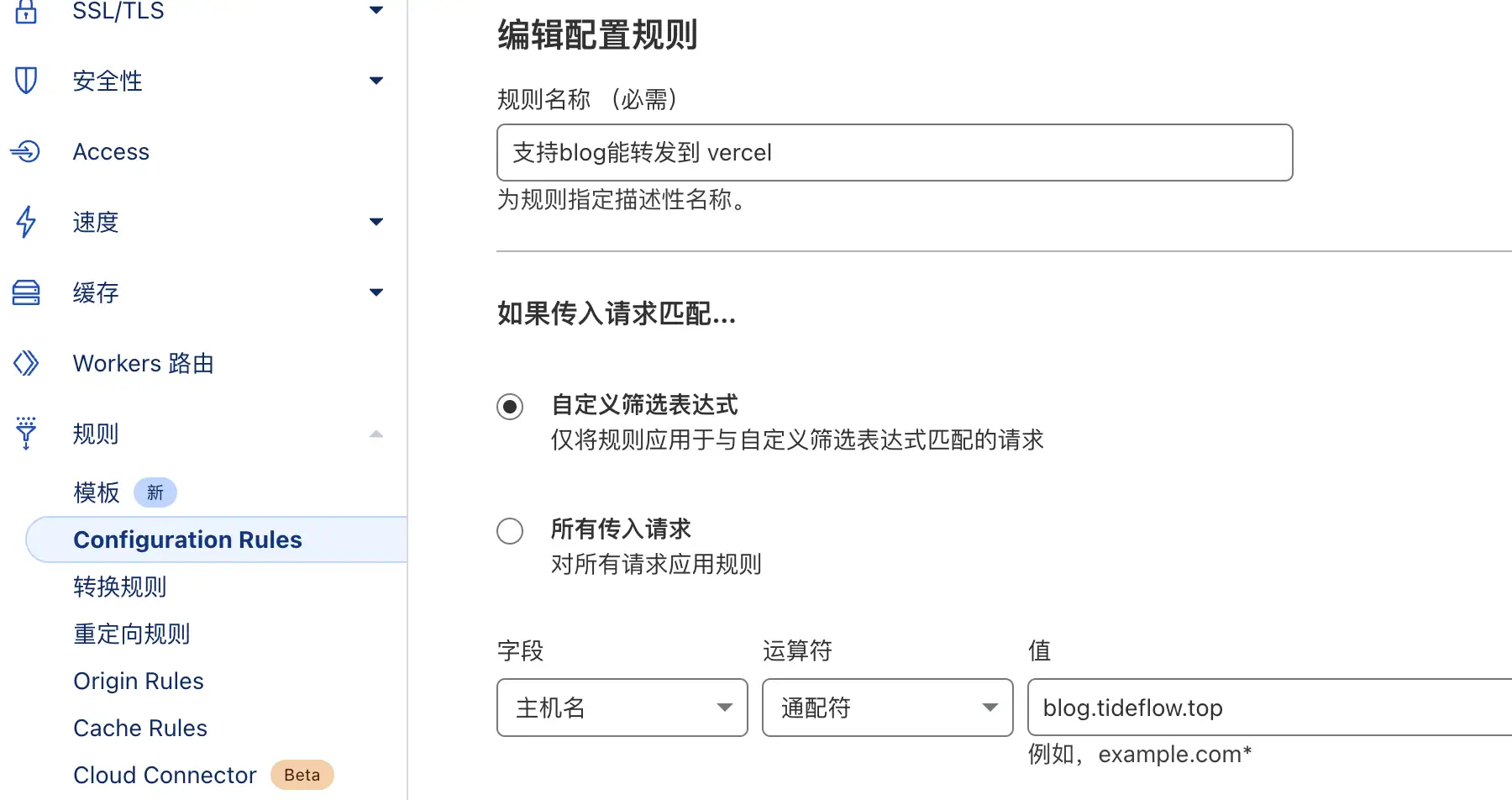Select the 自定义筛选表达式 radio button

tap(510, 406)
